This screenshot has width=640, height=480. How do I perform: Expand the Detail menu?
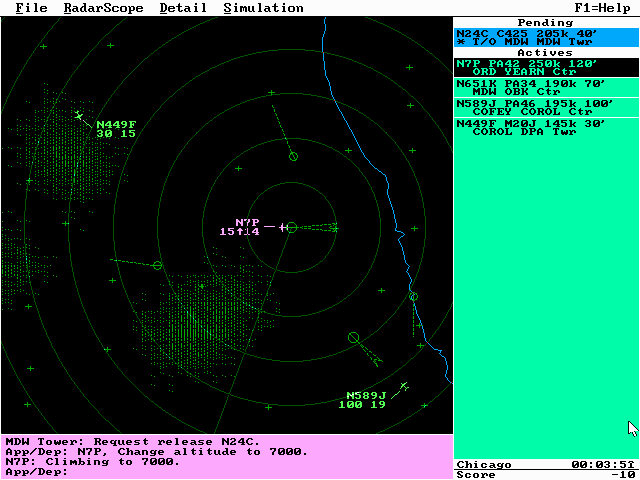(x=183, y=8)
